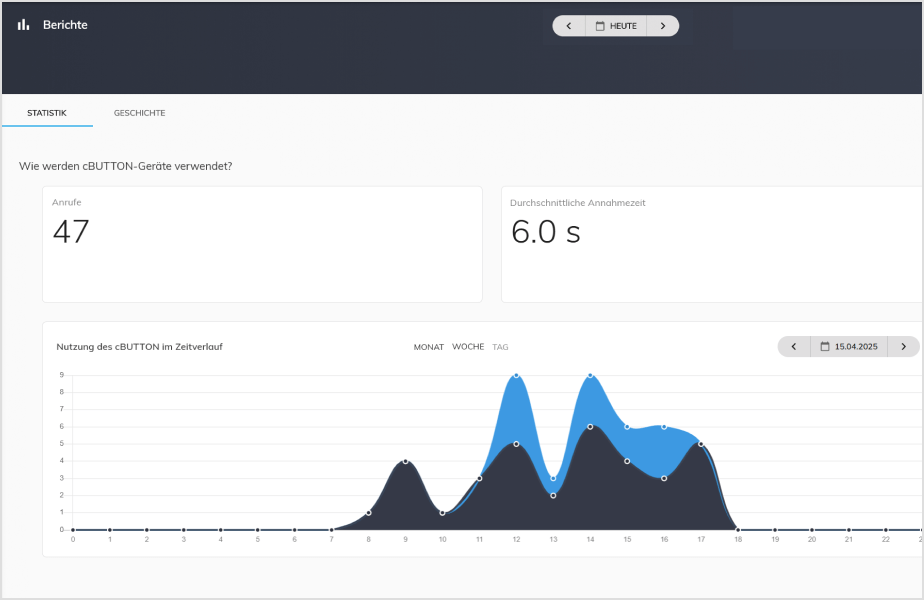This screenshot has height=600, width=924.
Task: Click the blue peak data point at hour 12
Action: tap(516, 375)
